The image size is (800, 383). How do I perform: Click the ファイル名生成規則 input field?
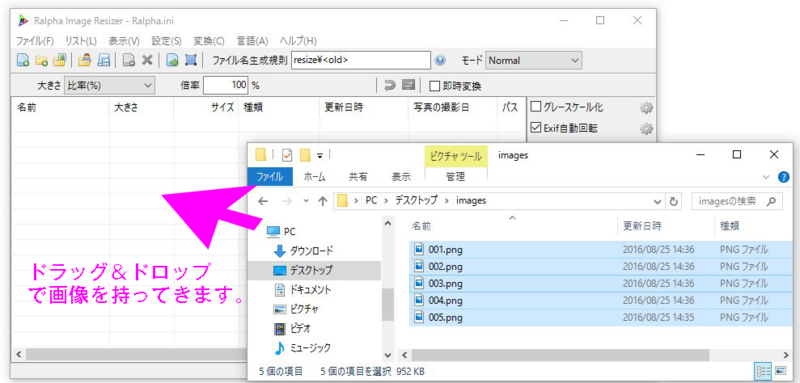[361, 60]
